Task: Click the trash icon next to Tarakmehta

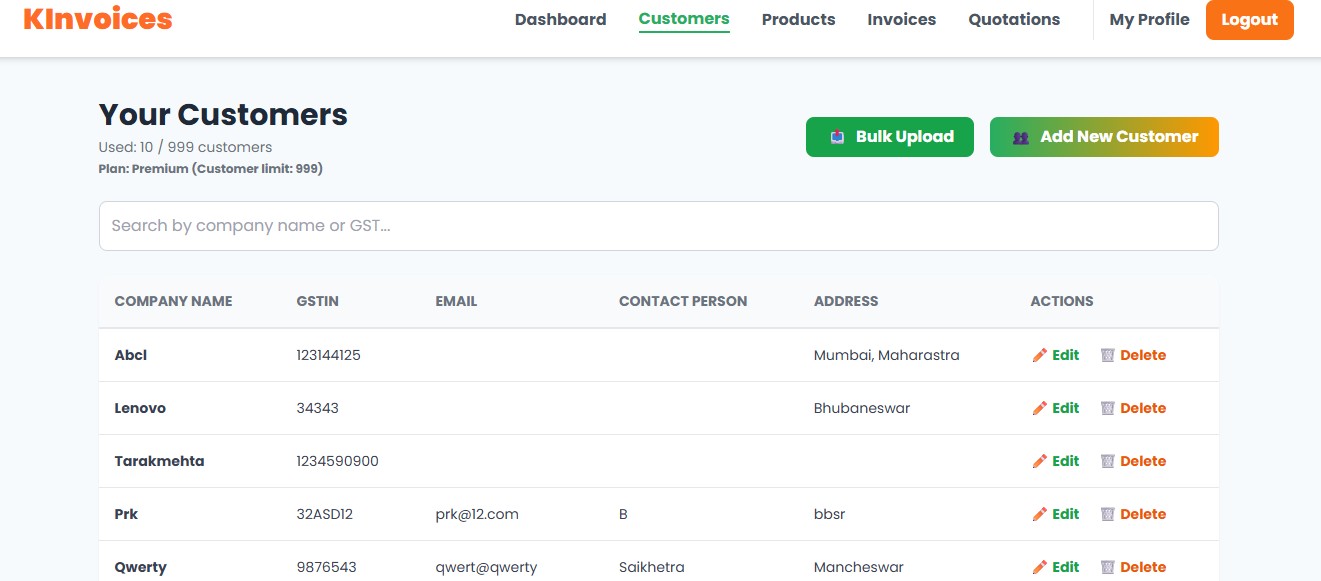Action: tap(1106, 461)
